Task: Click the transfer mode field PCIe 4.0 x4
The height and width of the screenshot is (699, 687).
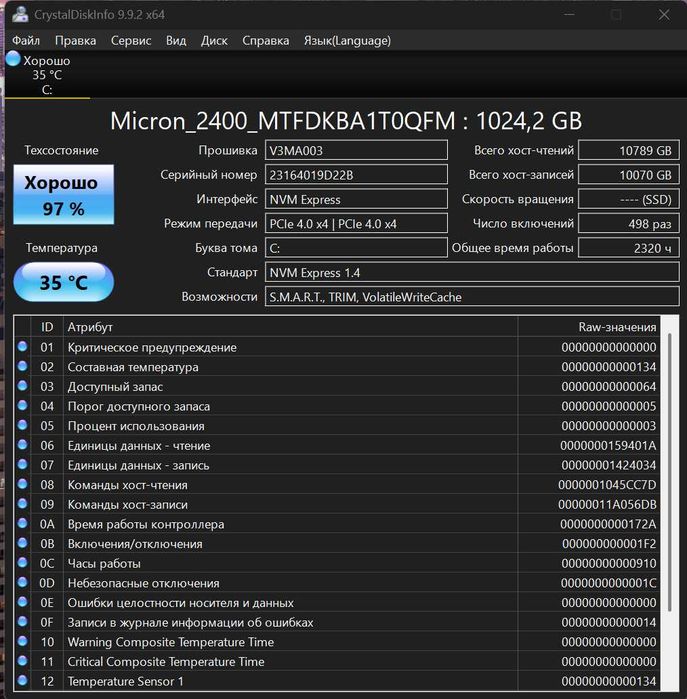Action: 356,223
